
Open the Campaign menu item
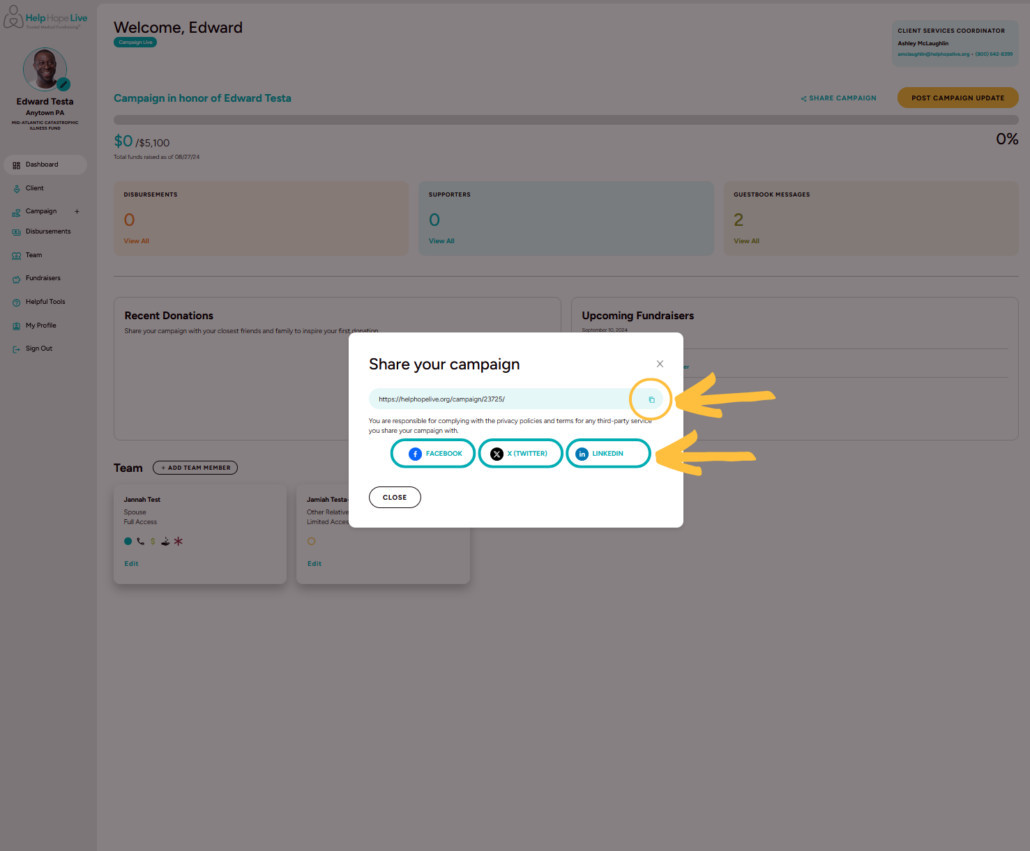pos(41,211)
